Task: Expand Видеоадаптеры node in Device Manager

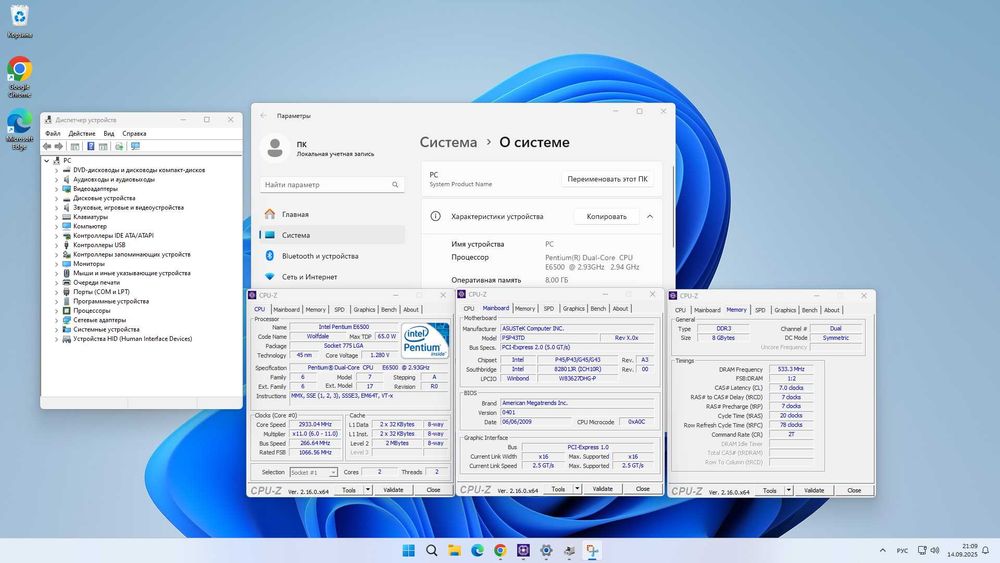Action: click(x=56, y=189)
